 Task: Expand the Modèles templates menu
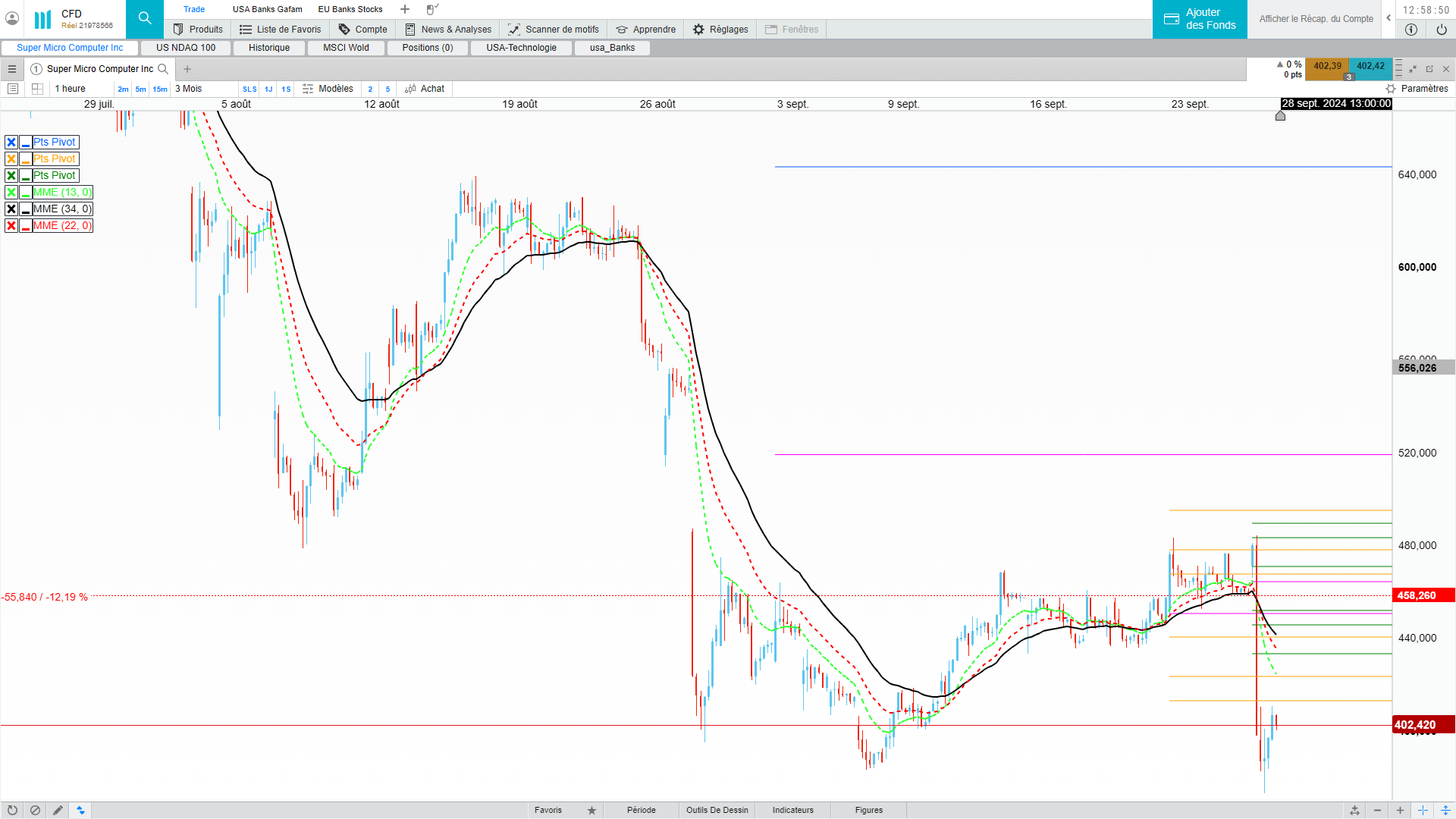coord(328,89)
